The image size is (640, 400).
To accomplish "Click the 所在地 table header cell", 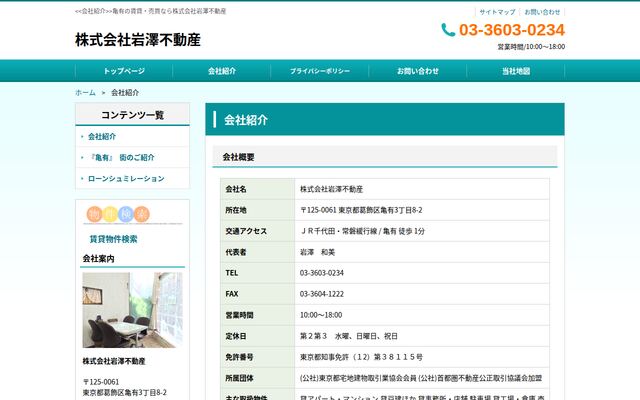I will (x=258, y=210).
